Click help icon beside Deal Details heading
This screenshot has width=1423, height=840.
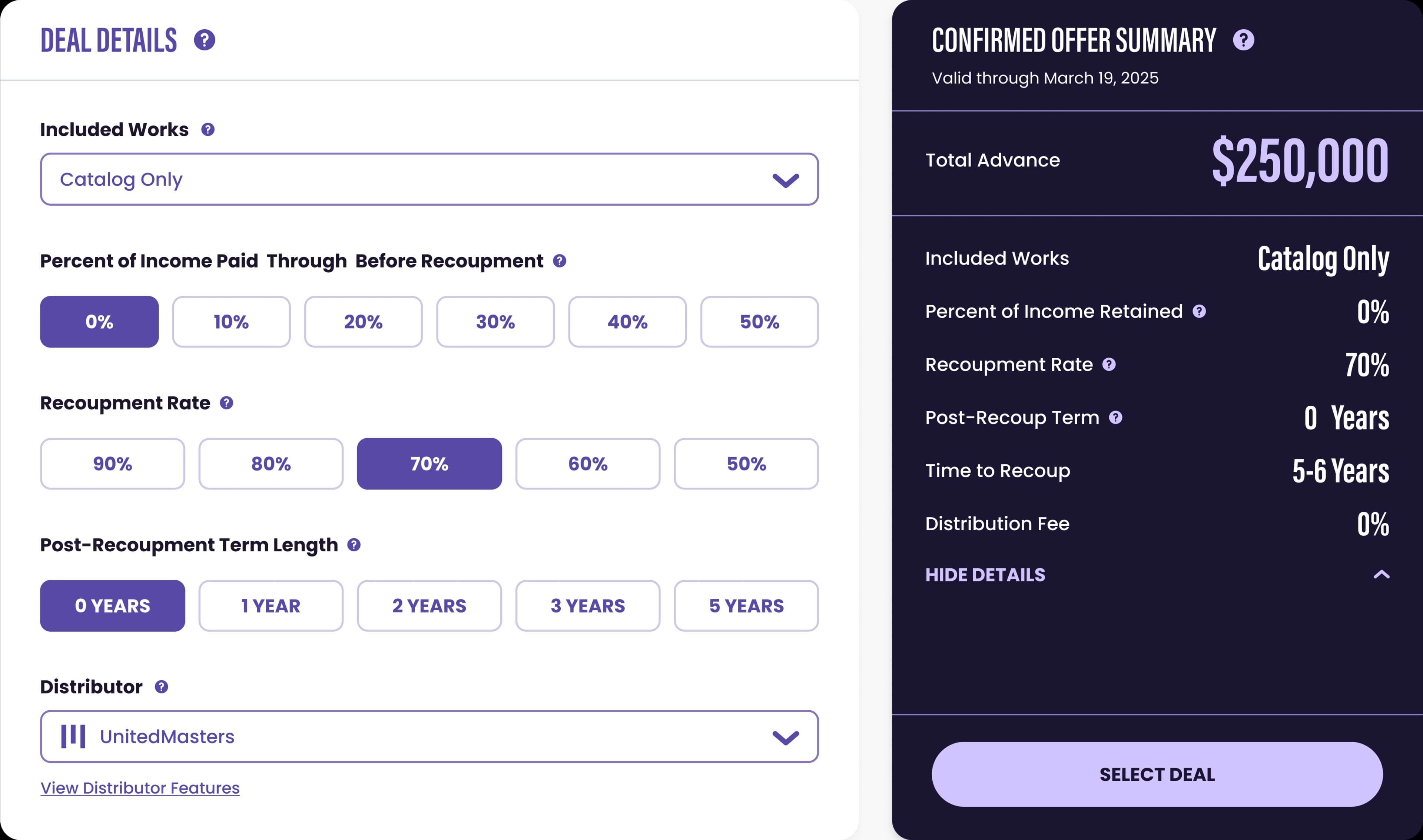tap(204, 40)
